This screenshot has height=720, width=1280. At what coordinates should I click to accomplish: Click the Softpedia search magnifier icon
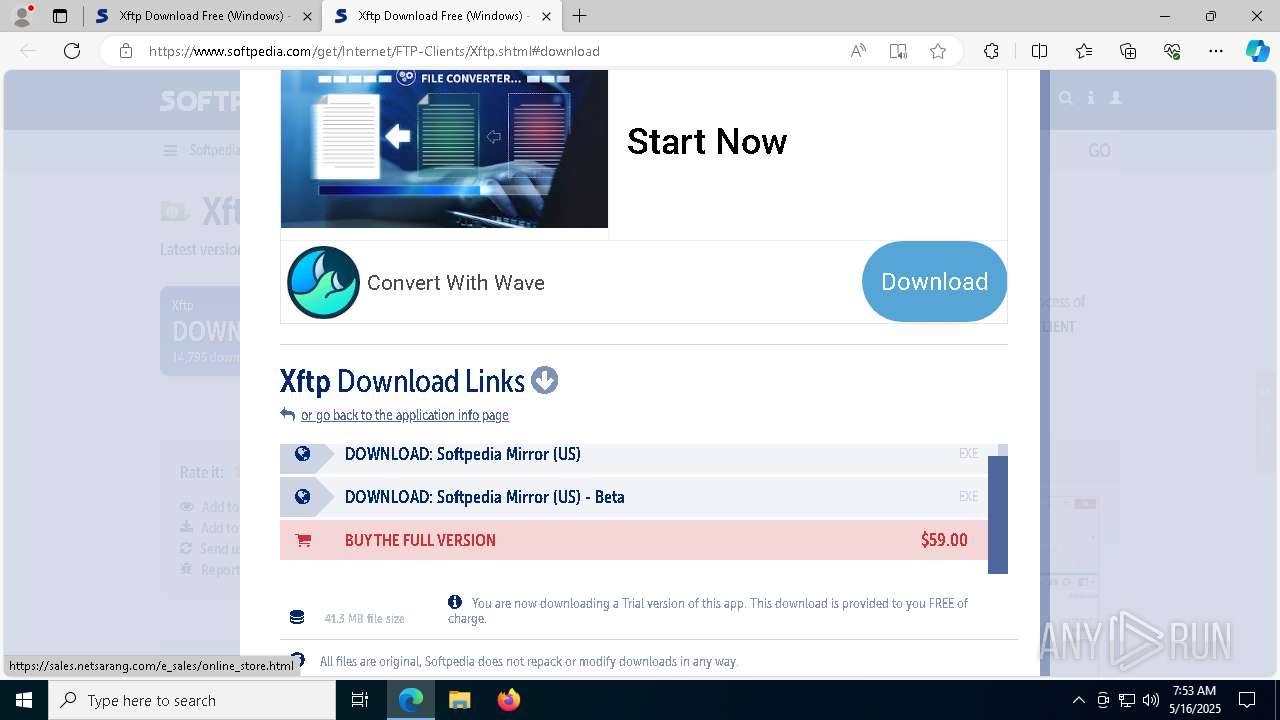(1066, 98)
